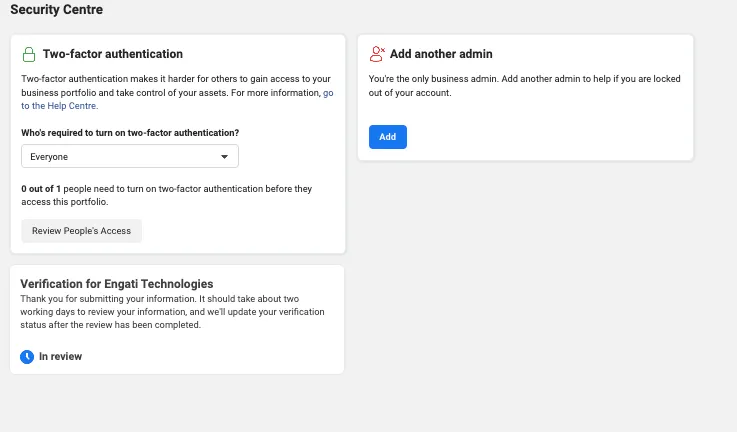Click the 'You're the only business admin' description
This screenshot has height=432, width=737.
pyautogui.click(x=525, y=86)
